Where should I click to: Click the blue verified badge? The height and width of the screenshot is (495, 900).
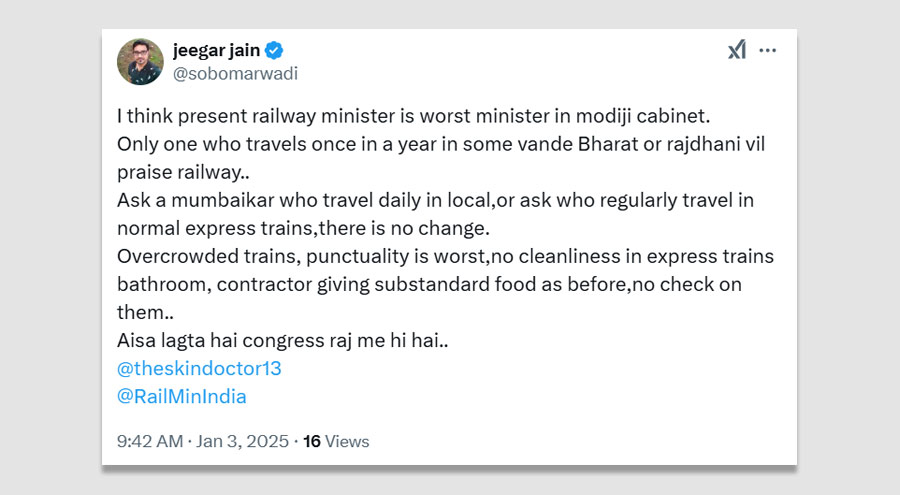[274, 50]
